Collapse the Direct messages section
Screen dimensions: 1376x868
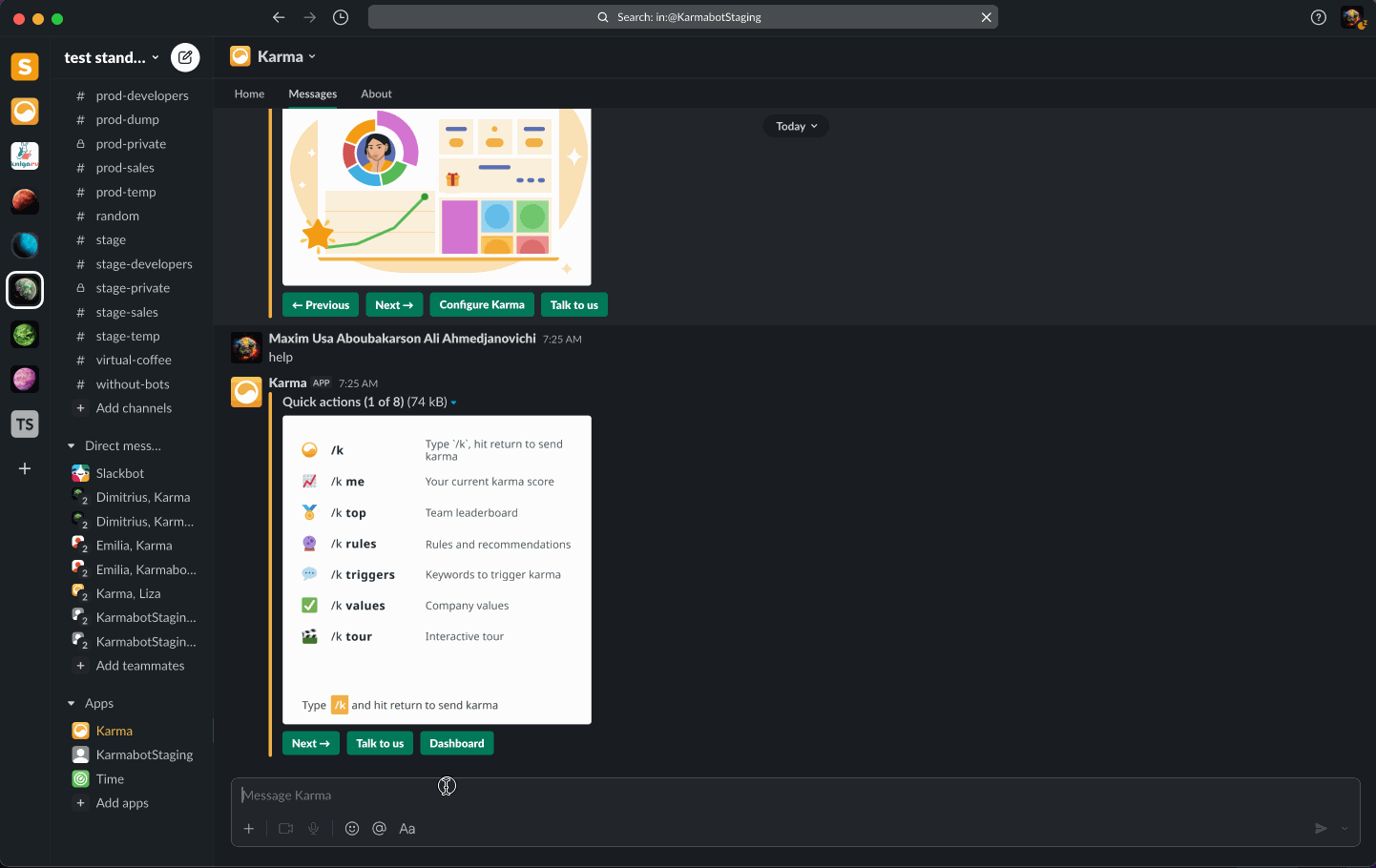point(72,445)
